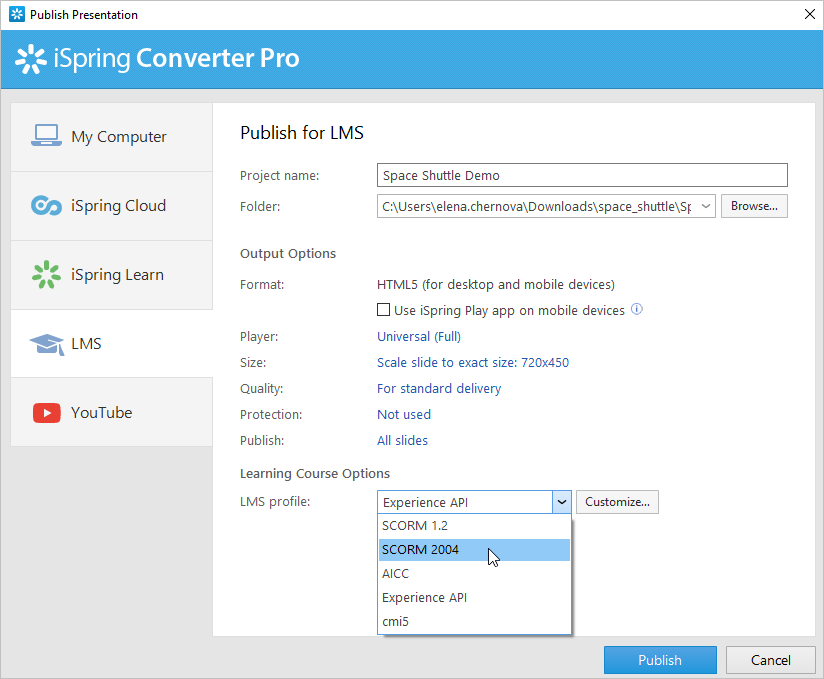824x679 pixels.
Task: Close the Publish Presentation dialog
Action: [x=810, y=14]
